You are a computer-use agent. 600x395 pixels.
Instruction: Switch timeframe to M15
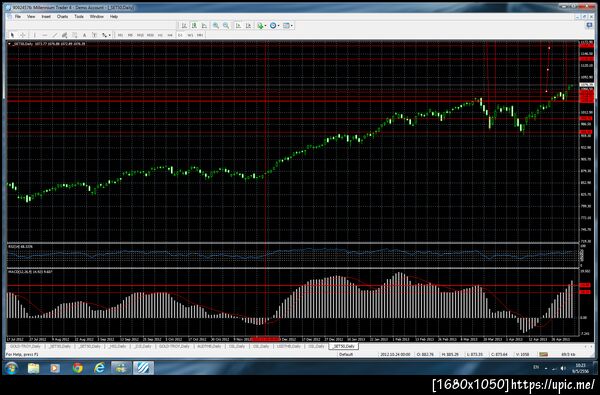tap(140, 35)
